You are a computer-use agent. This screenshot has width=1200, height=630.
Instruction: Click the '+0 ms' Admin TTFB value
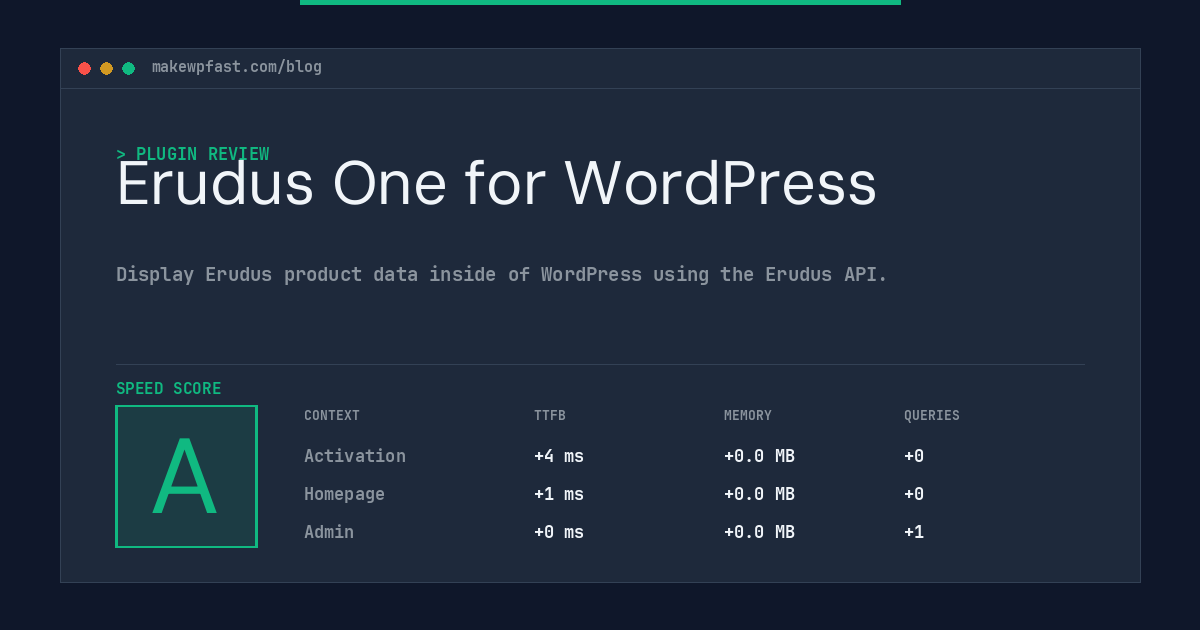click(559, 532)
